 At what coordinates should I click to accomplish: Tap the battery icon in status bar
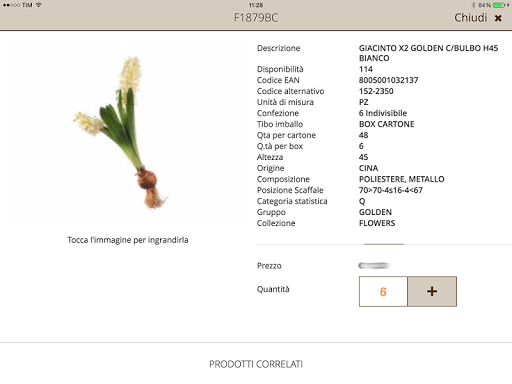498,5
